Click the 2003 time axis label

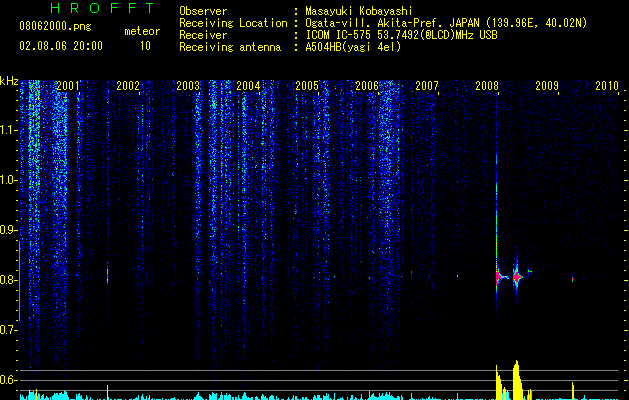(188, 85)
